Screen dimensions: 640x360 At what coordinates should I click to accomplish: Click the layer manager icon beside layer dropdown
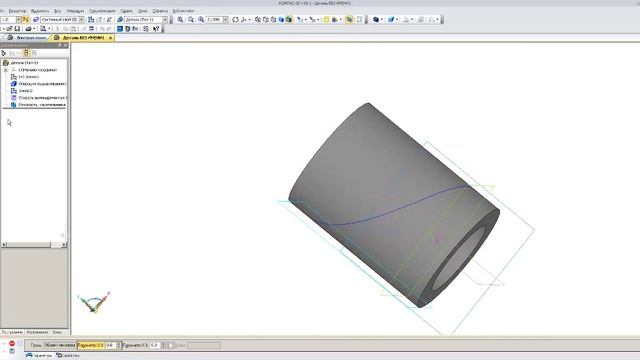tap(36, 20)
